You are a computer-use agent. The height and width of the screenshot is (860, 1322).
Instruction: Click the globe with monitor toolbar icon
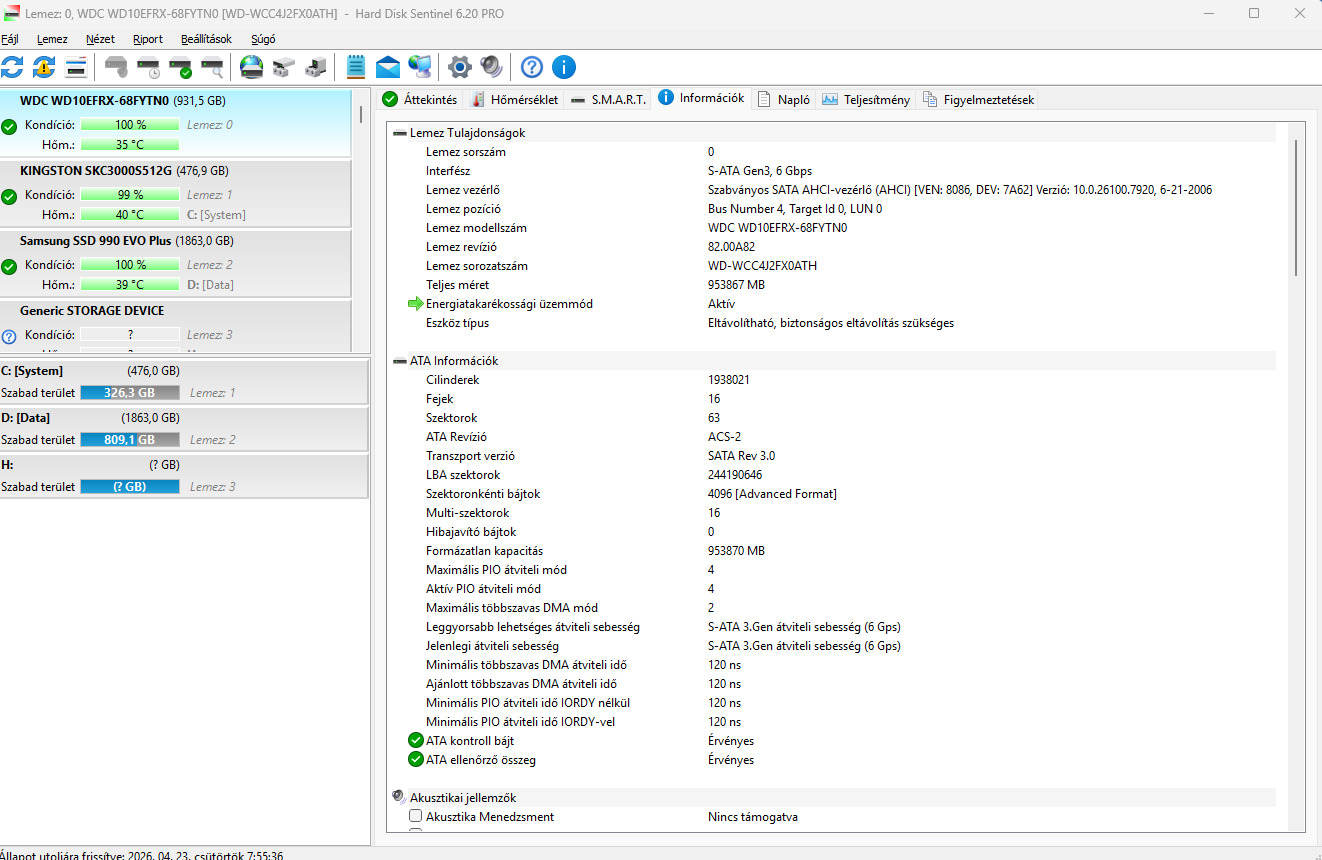coord(420,67)
